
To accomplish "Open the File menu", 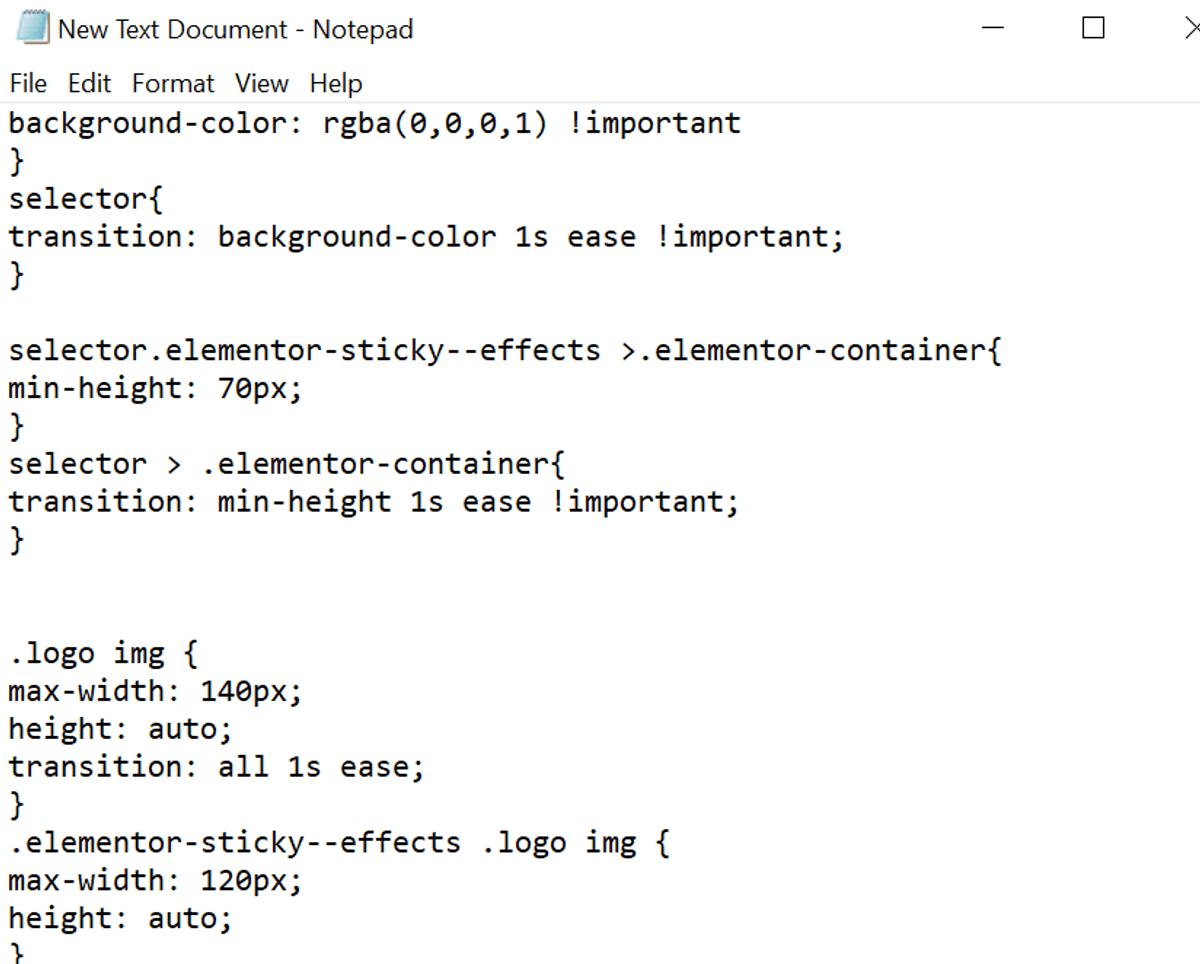I will click(x=28, y=83).
